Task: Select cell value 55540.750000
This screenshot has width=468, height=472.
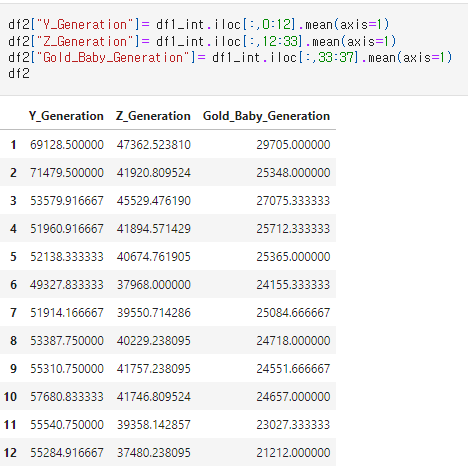Action: tap(67, 425)
